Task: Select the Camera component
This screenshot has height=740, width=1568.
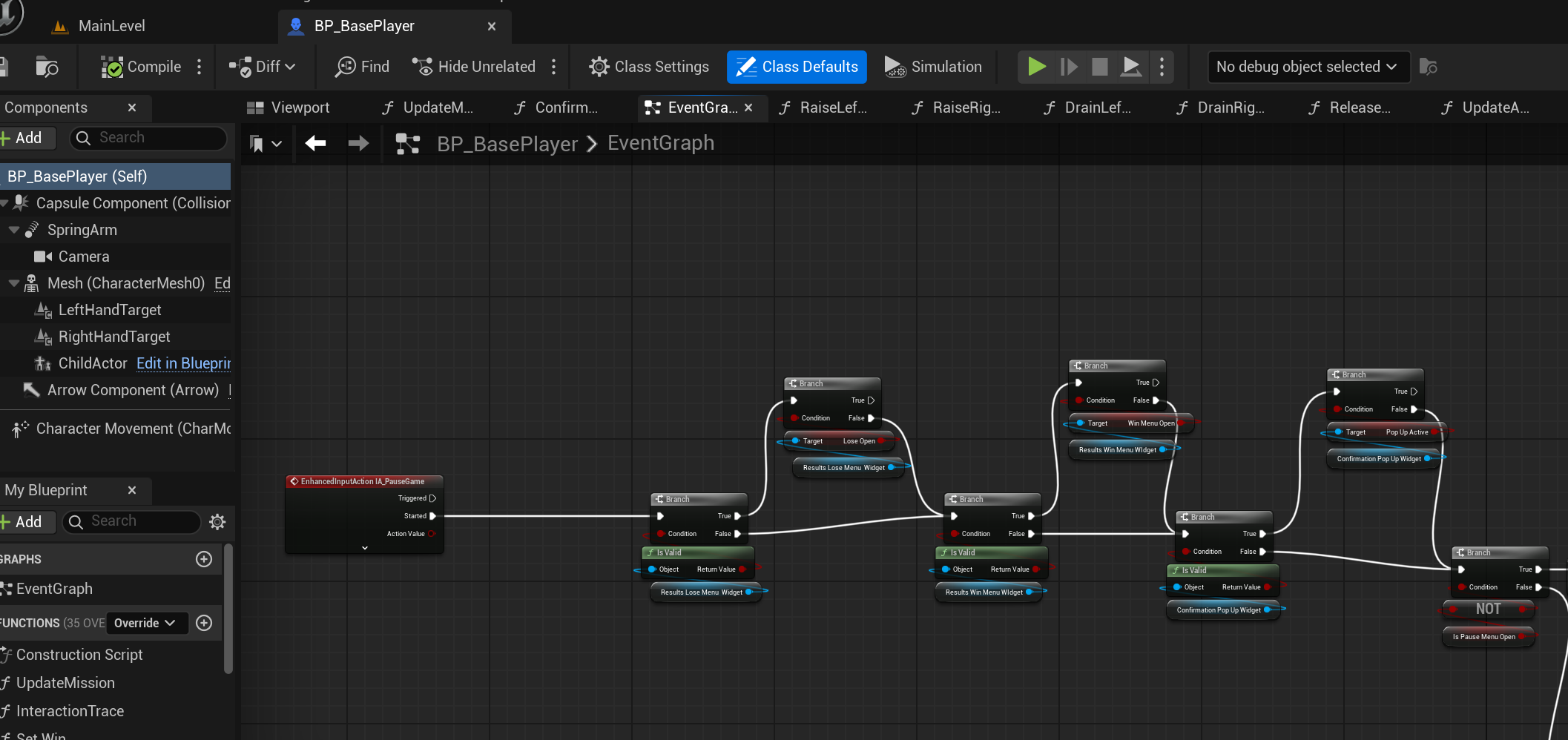Action: coord(83,257)
